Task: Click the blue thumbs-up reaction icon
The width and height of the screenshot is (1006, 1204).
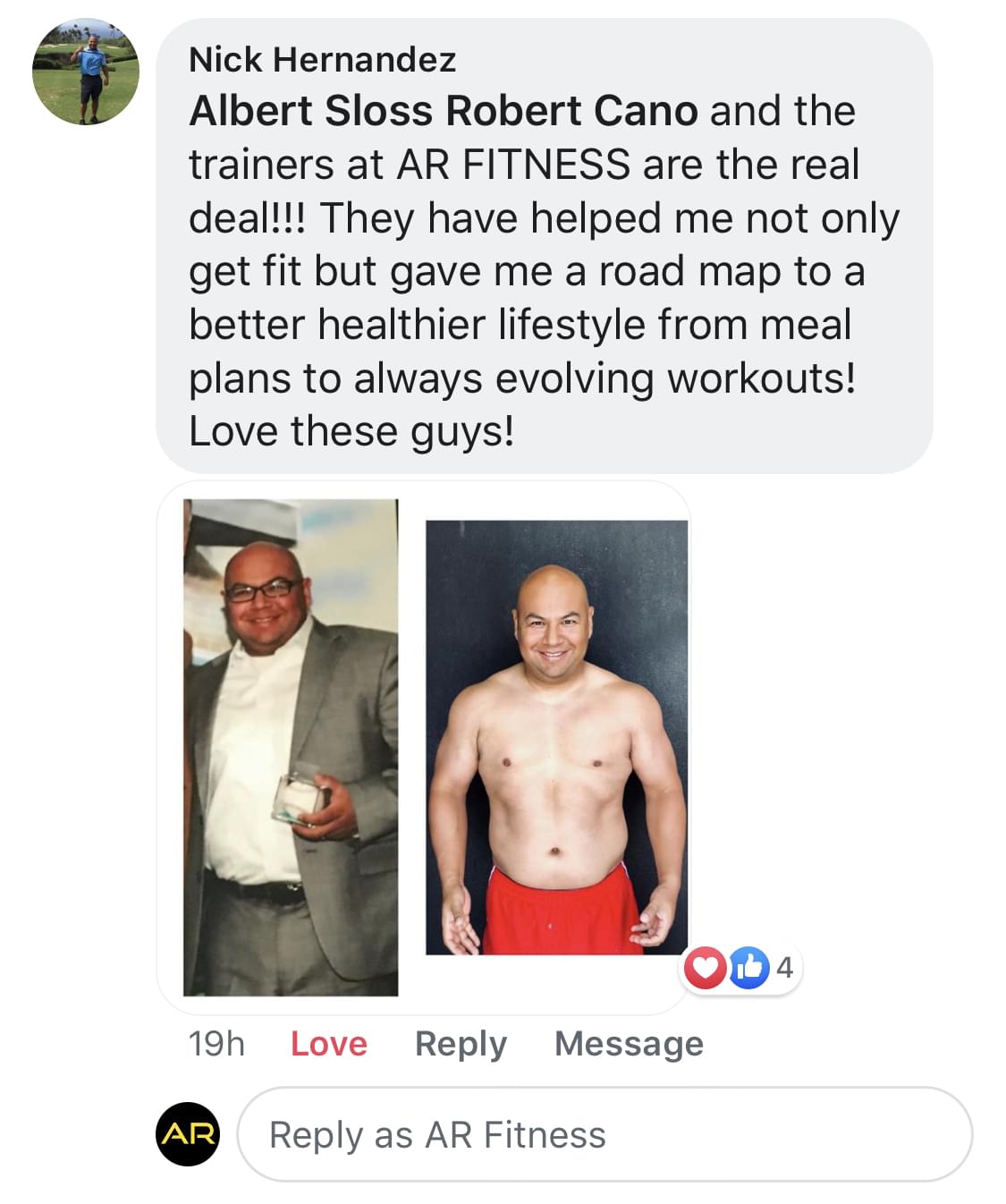Action: point(749,967)
